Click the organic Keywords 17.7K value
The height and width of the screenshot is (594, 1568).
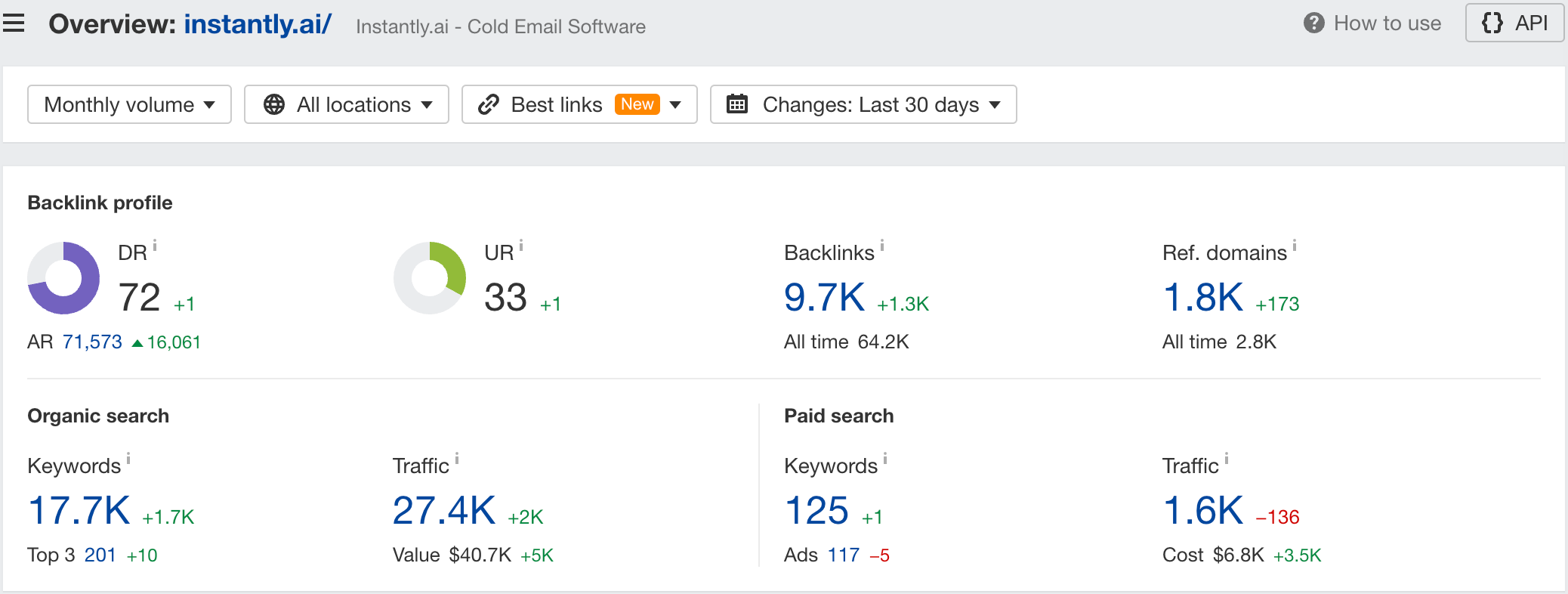click(x=79, y=510)
